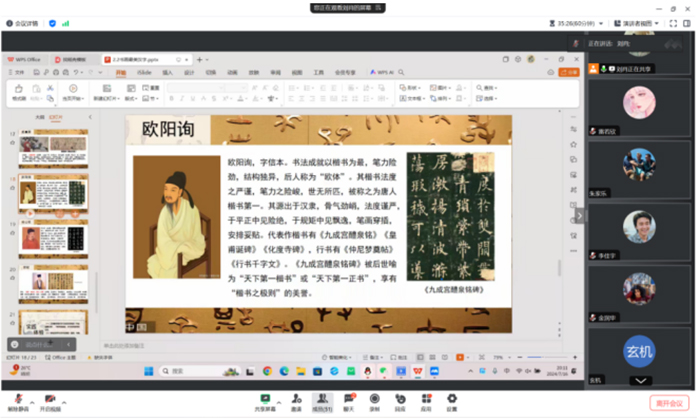The image size is (700, 420).
Task: Click the New Slide icon in WPS
Action: (107, 88)
